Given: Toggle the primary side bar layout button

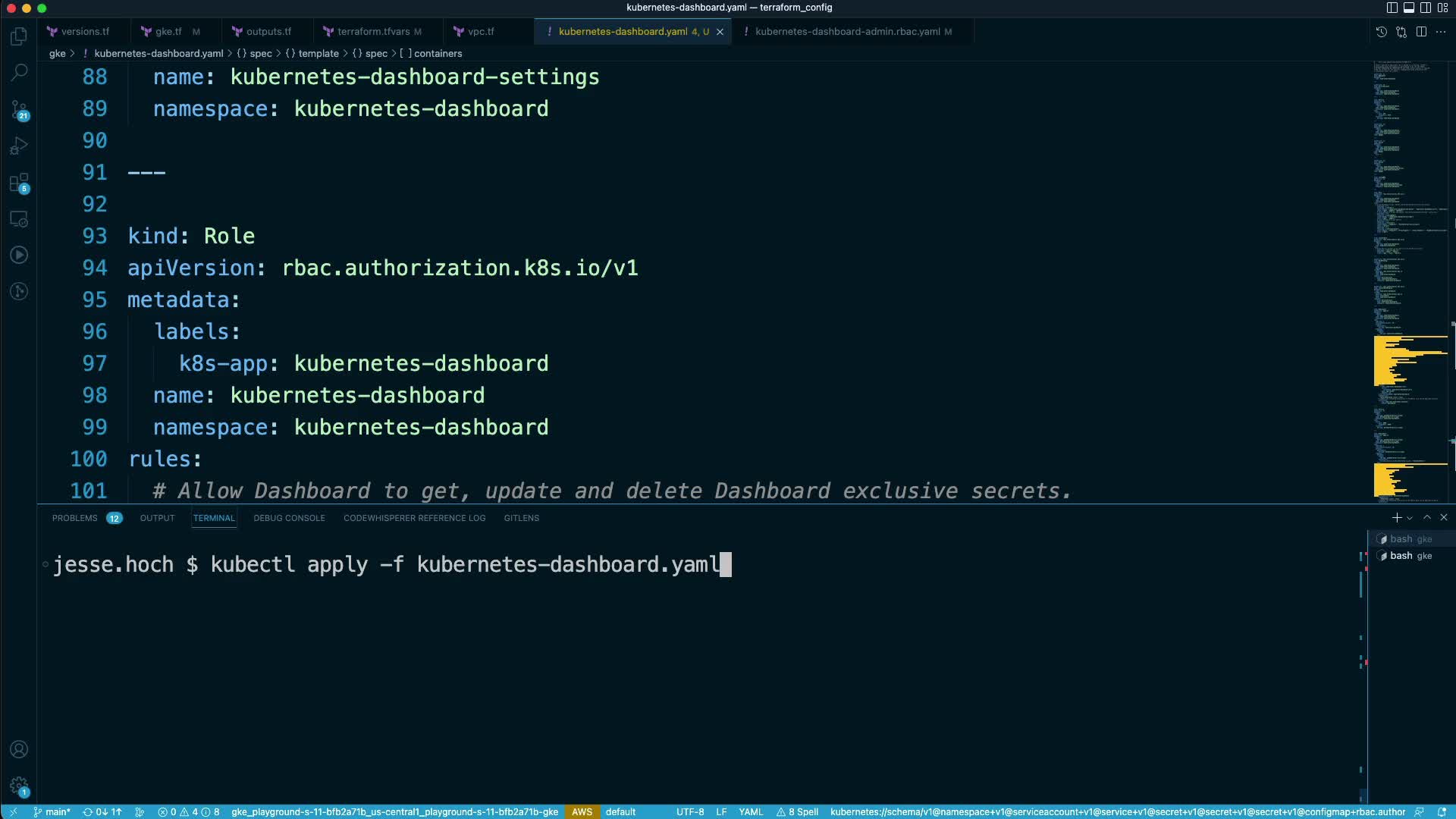Looking at the screenshot, I should point(1392,8).
